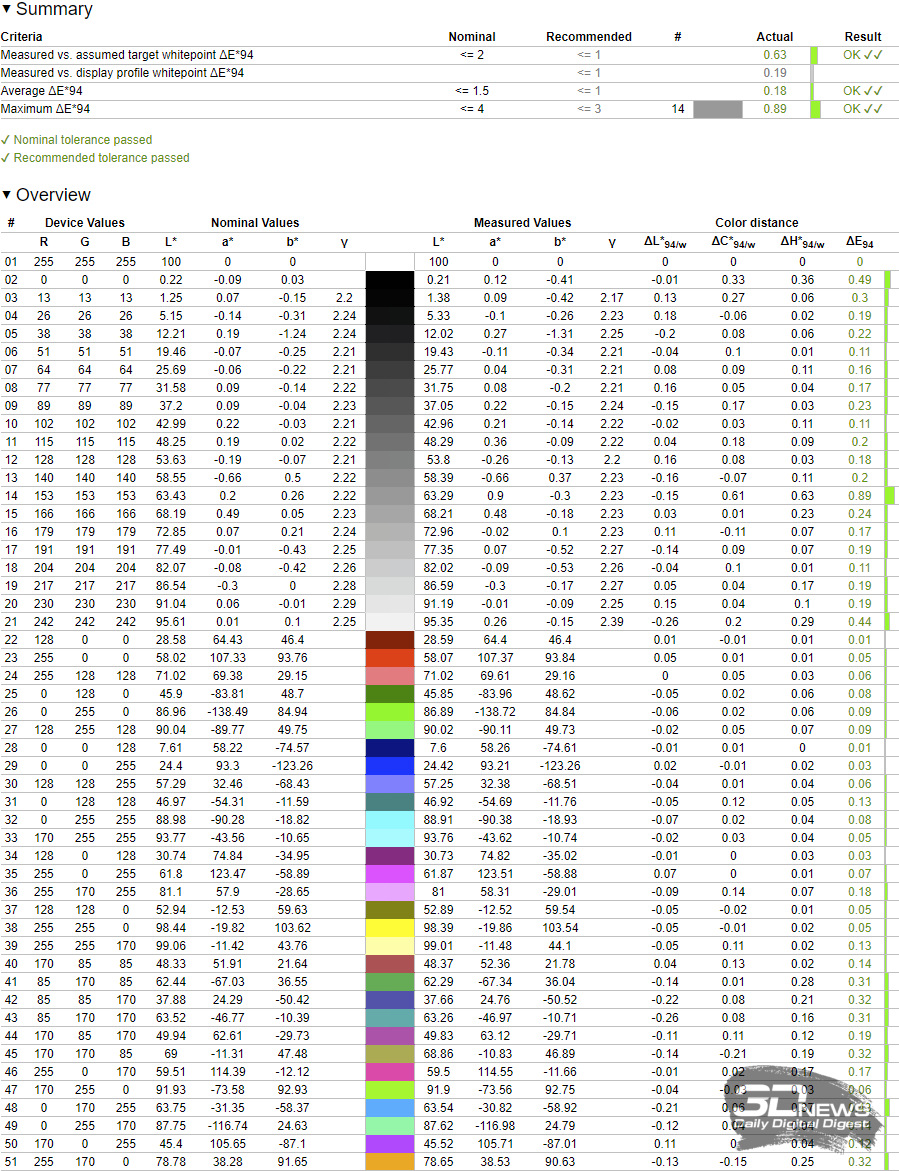This screenshot has height=1171, width=899.
Task: Click the Result column header
Action: [863, 37]
